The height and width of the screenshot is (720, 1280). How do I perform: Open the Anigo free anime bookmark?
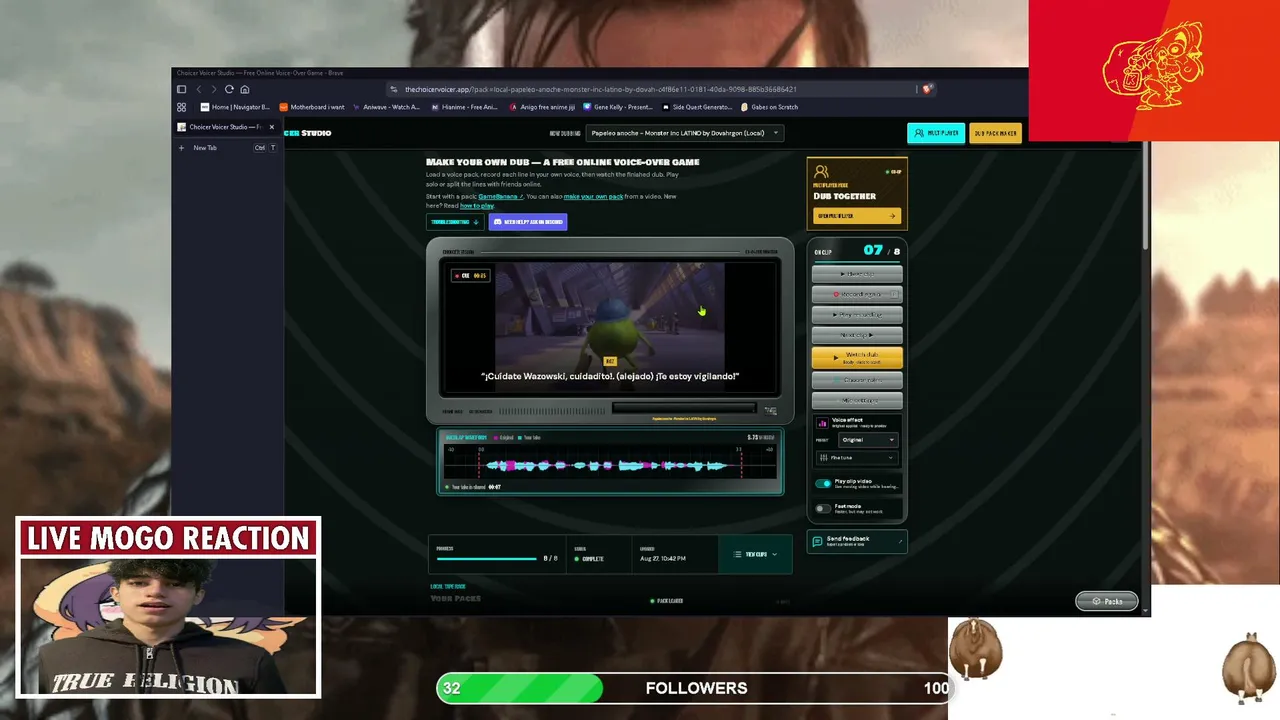coord(541,107)
